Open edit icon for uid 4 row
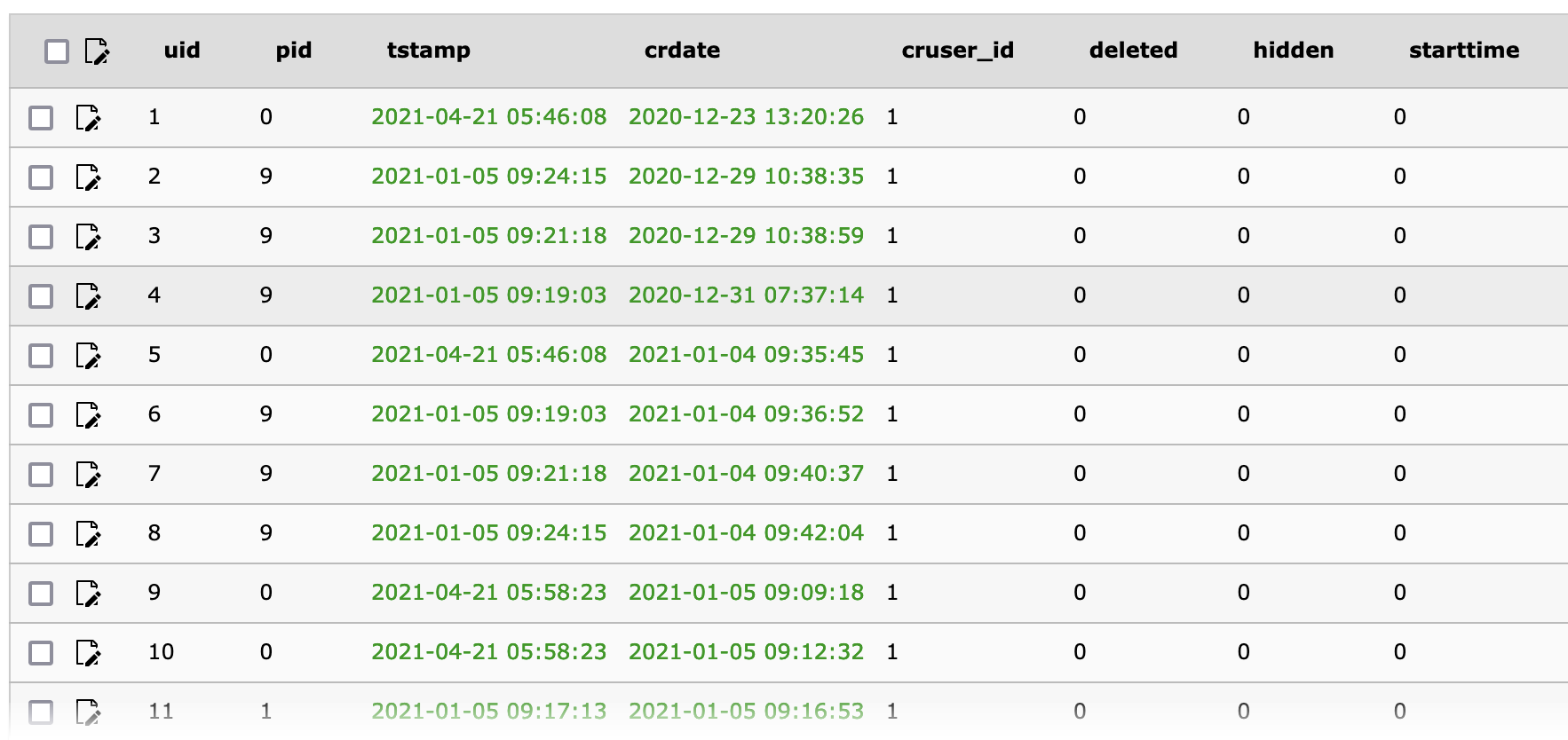Screen dimensions: 1568x740 pyautogui.click(x=88, y=295)
